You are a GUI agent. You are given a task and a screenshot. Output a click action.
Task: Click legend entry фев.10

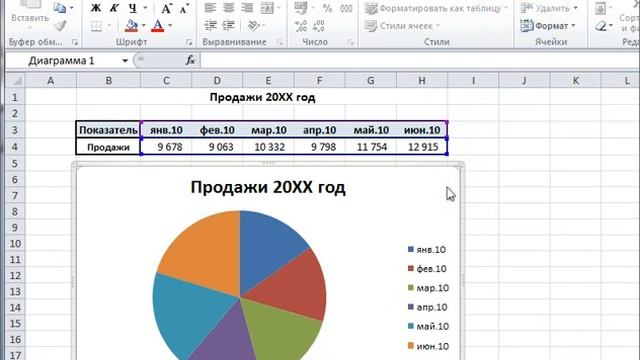427,269
